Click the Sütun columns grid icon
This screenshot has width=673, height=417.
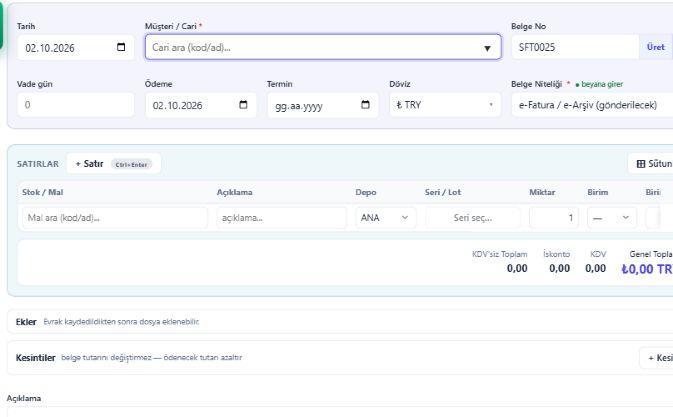641,164
